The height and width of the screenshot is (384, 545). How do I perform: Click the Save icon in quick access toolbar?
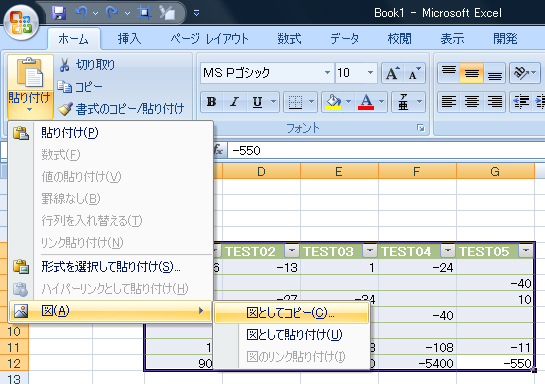point(59,13)
